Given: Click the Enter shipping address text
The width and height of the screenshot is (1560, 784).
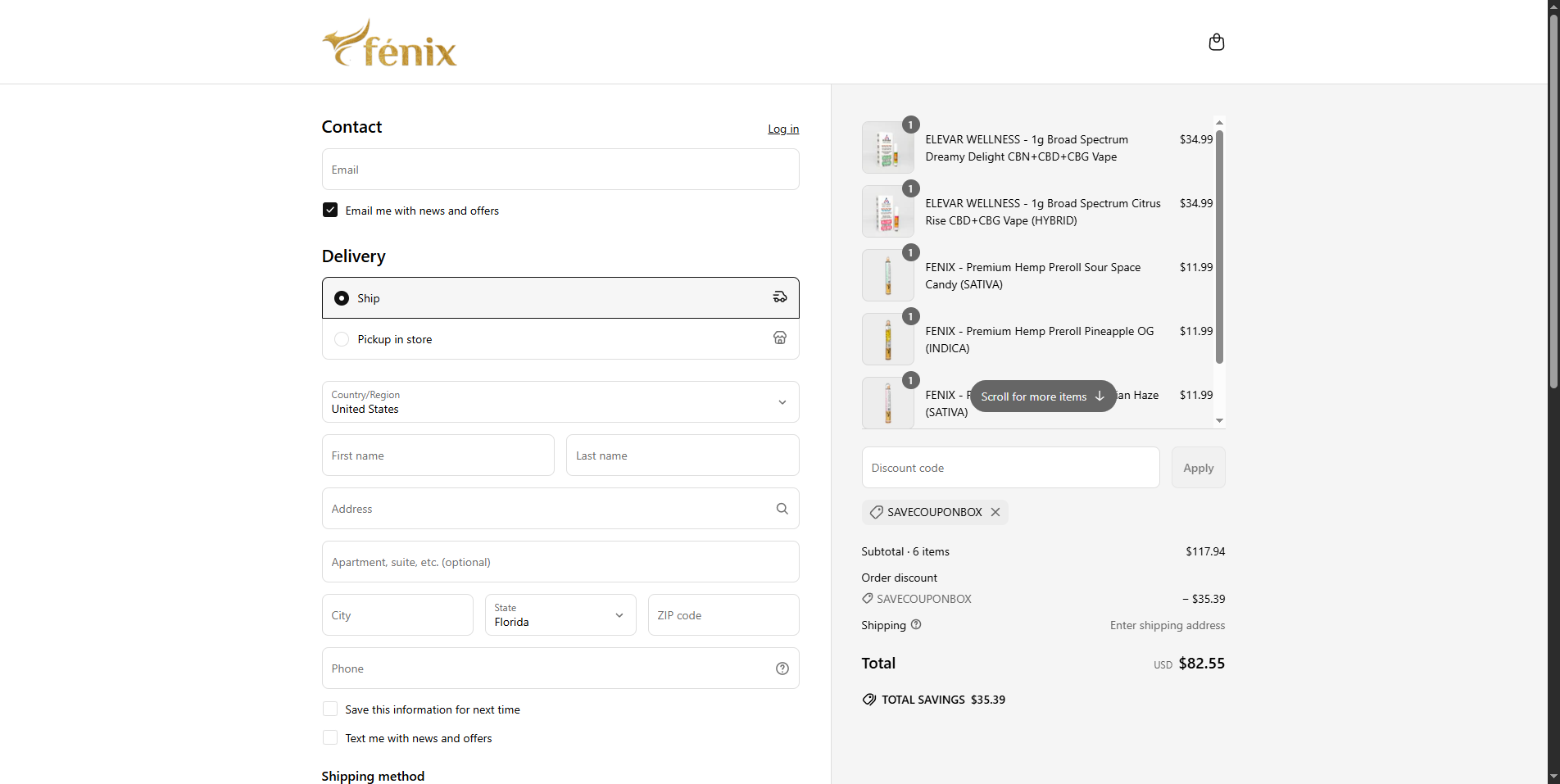Looking at the screenshot, I should coord(1168,625).
